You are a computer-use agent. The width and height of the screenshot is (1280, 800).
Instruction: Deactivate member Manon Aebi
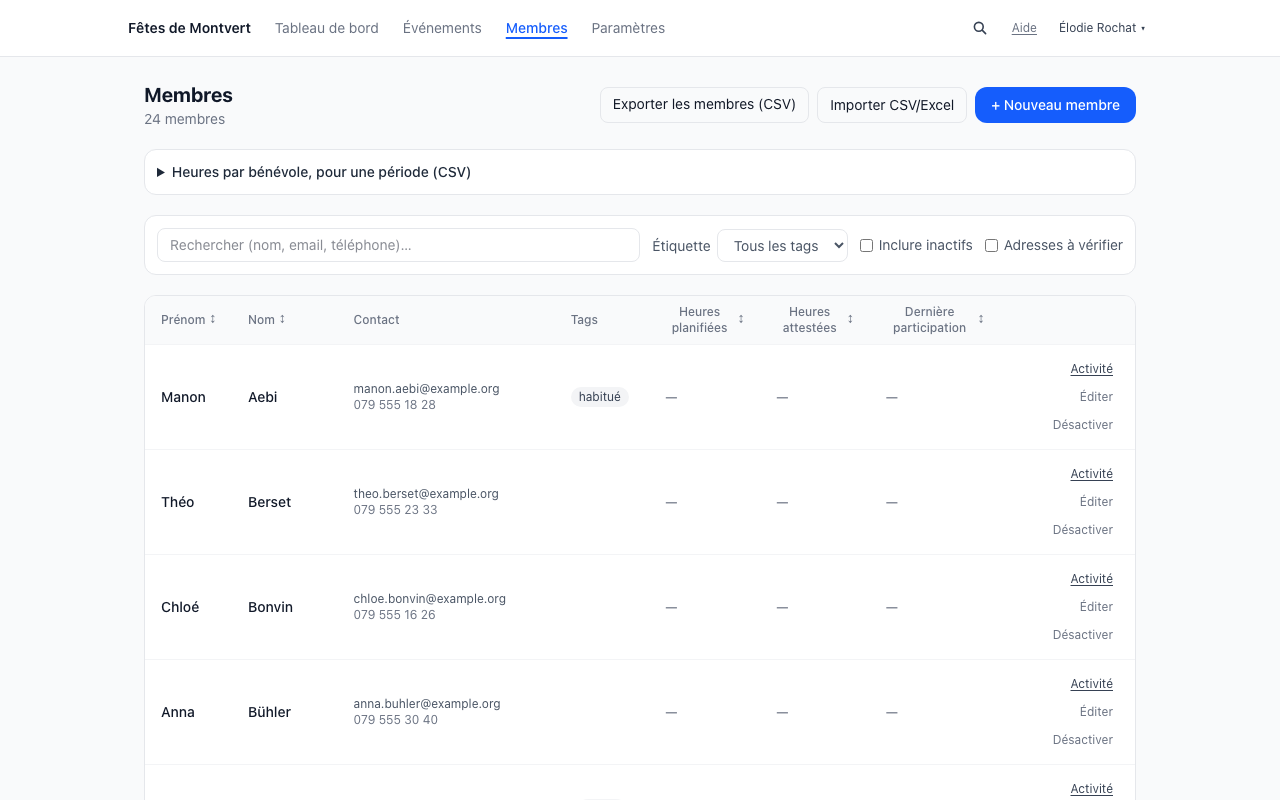[x=1083, y=425]
